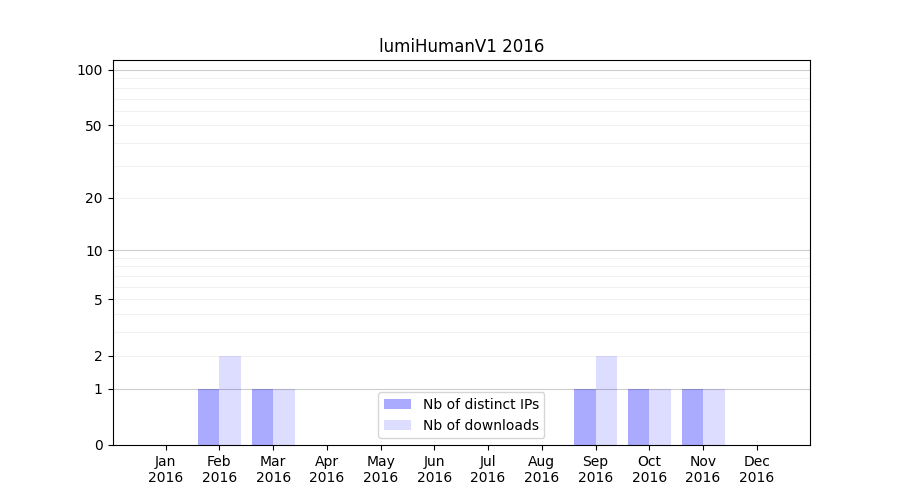Viewport: 900px width, 500px height.
Task: Select the Oct 2016 distinct IPs bar
Action: [x=638, y=417]
